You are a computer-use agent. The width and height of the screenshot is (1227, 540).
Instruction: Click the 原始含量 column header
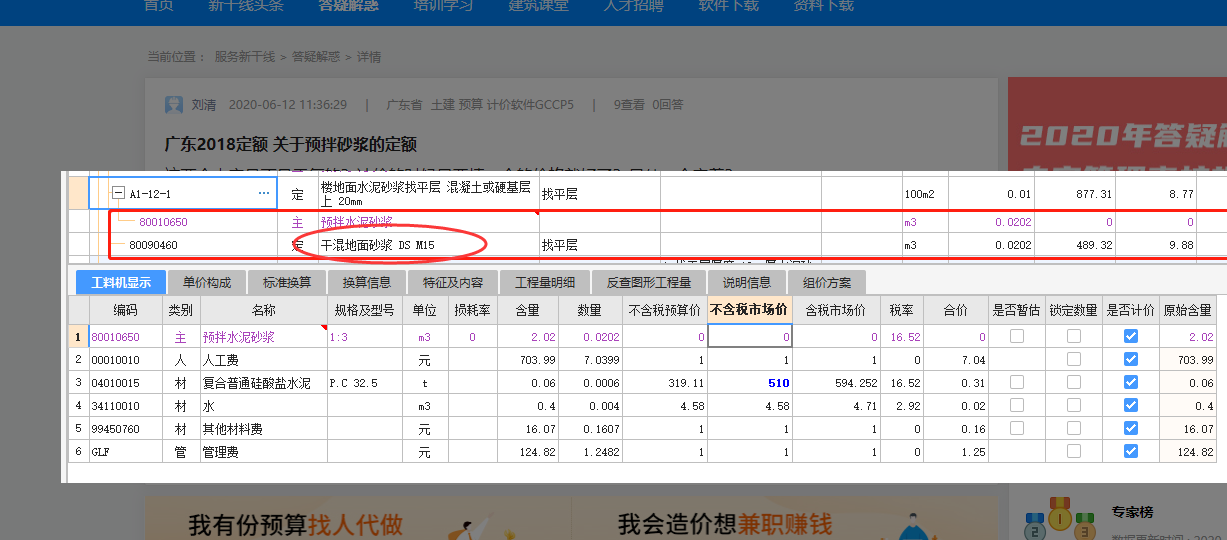(1188, 310)
